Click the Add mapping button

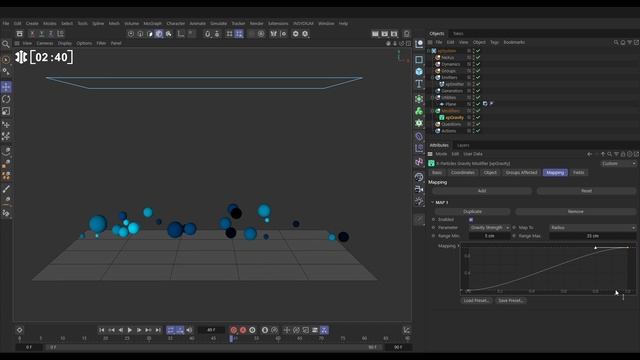482,191
